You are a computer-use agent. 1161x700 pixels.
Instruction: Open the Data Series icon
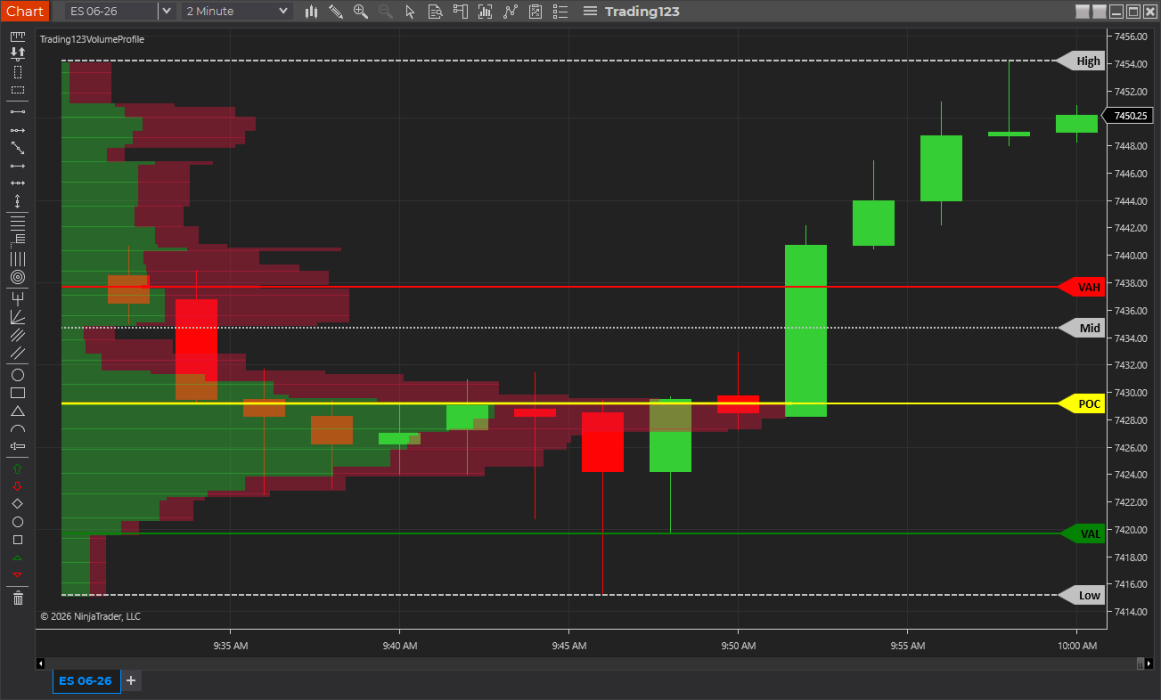click(x=485, y=11)
